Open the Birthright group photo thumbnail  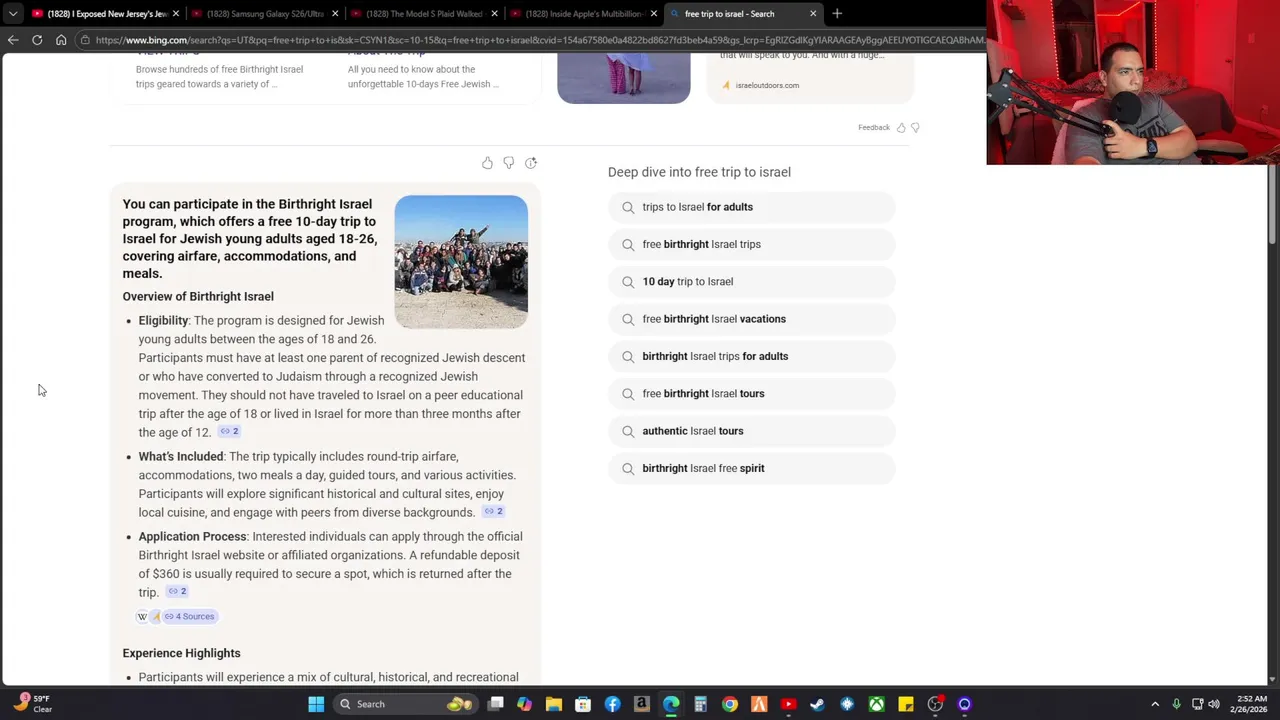[461, 262]
